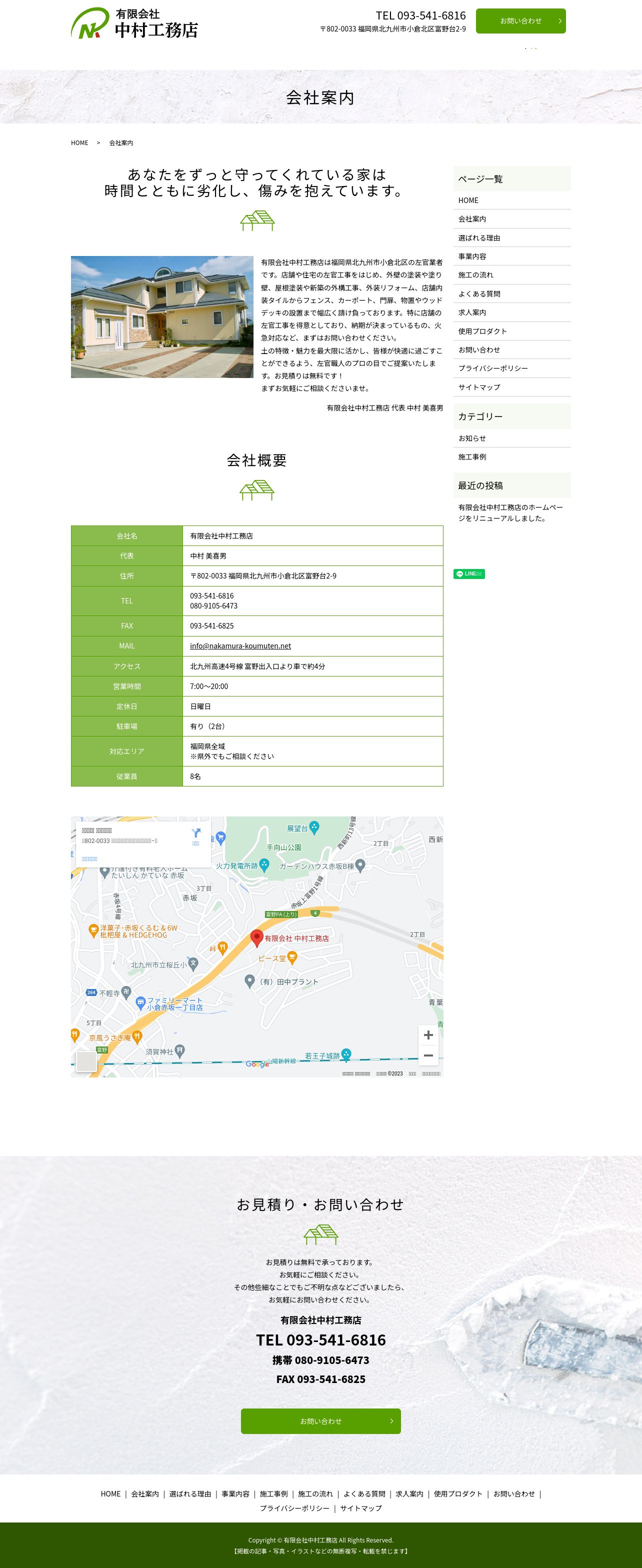Click footer 施工の流れ link
Image resolution: width=642 pixels, height=1568 pixels.
click(315, 1493)
